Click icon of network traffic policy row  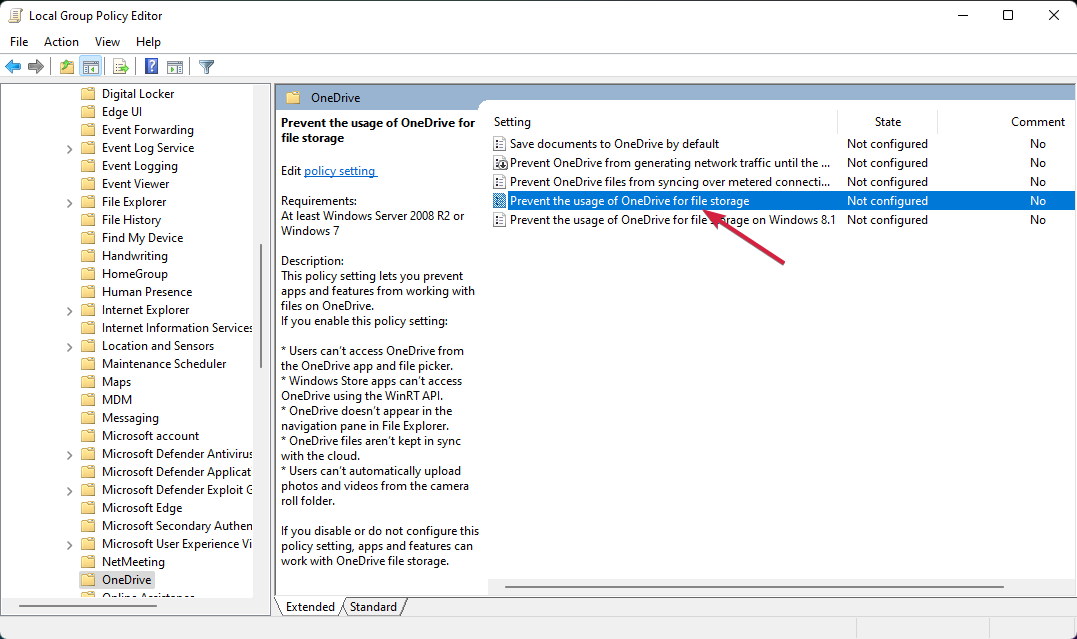500,163
